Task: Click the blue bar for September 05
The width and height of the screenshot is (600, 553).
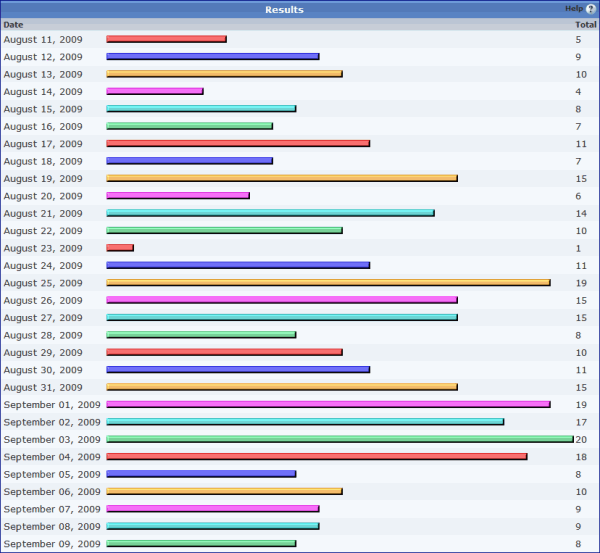Action: coord(201,474)
